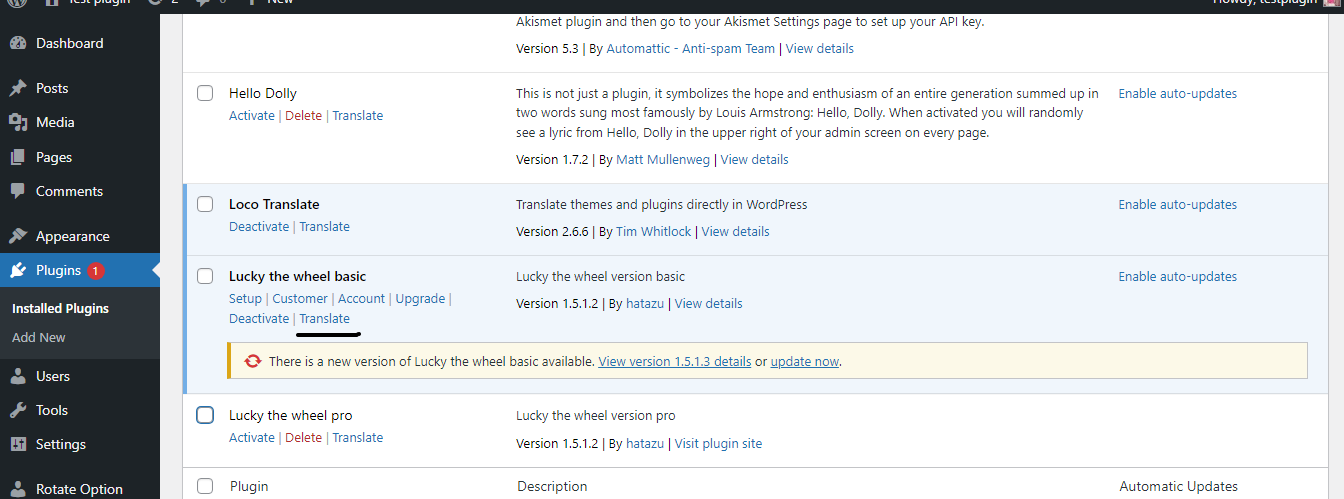1344x499 pixels.
Task: Open Customer link for Lucky wheel basic
Action: 300,298
